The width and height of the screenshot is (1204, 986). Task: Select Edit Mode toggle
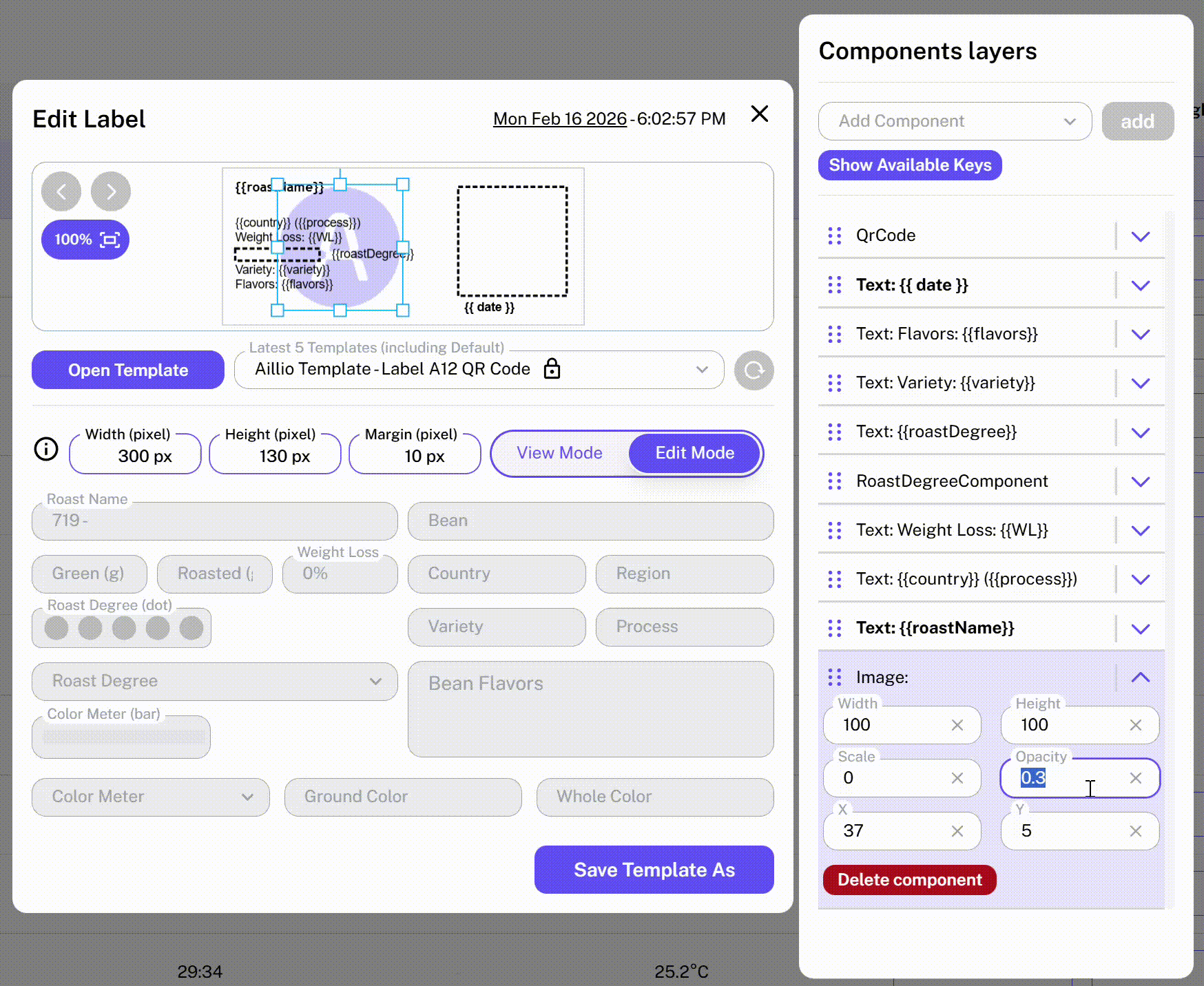click(694, 453)
